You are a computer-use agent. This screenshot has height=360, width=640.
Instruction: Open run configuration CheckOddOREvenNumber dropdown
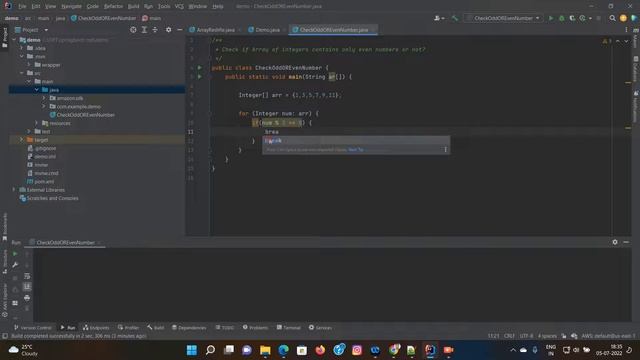pyautogui.click(x=504, y=18)
